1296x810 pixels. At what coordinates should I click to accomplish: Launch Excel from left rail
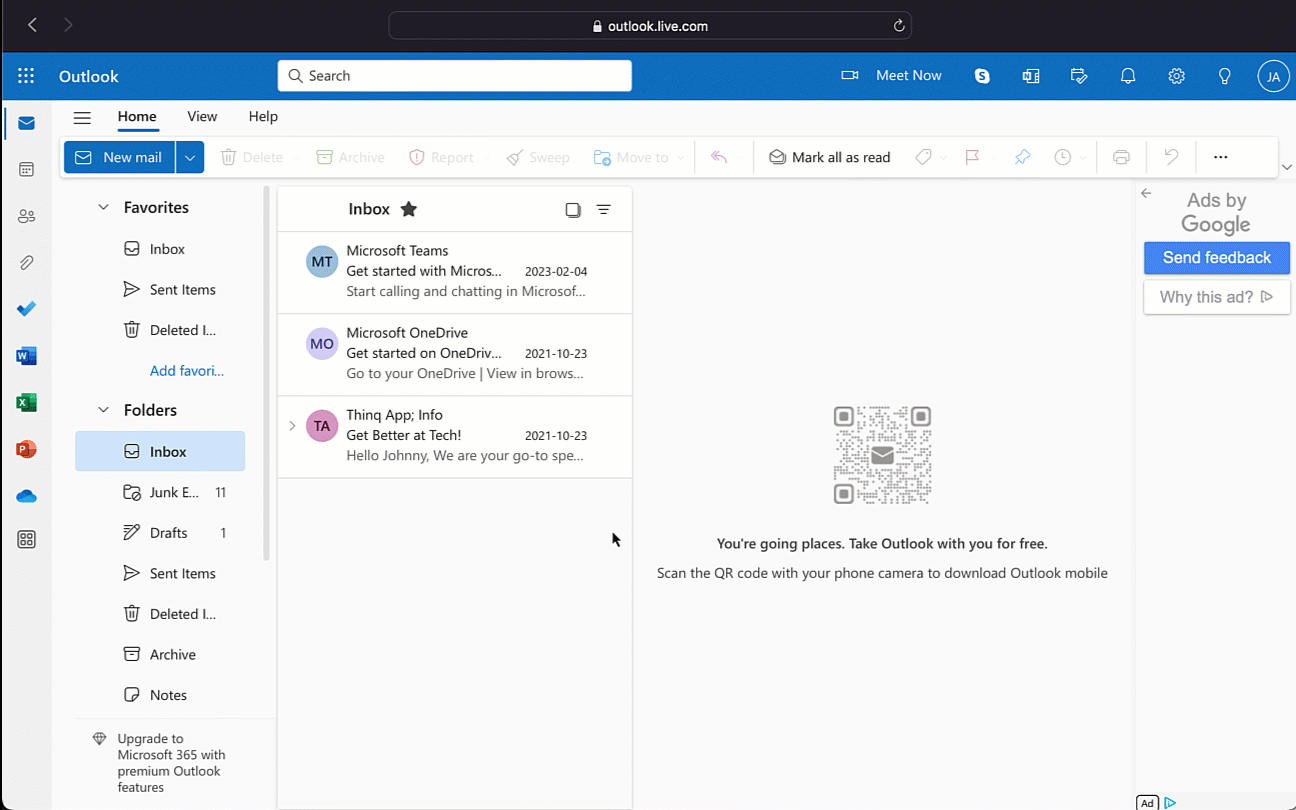[27, 402]
